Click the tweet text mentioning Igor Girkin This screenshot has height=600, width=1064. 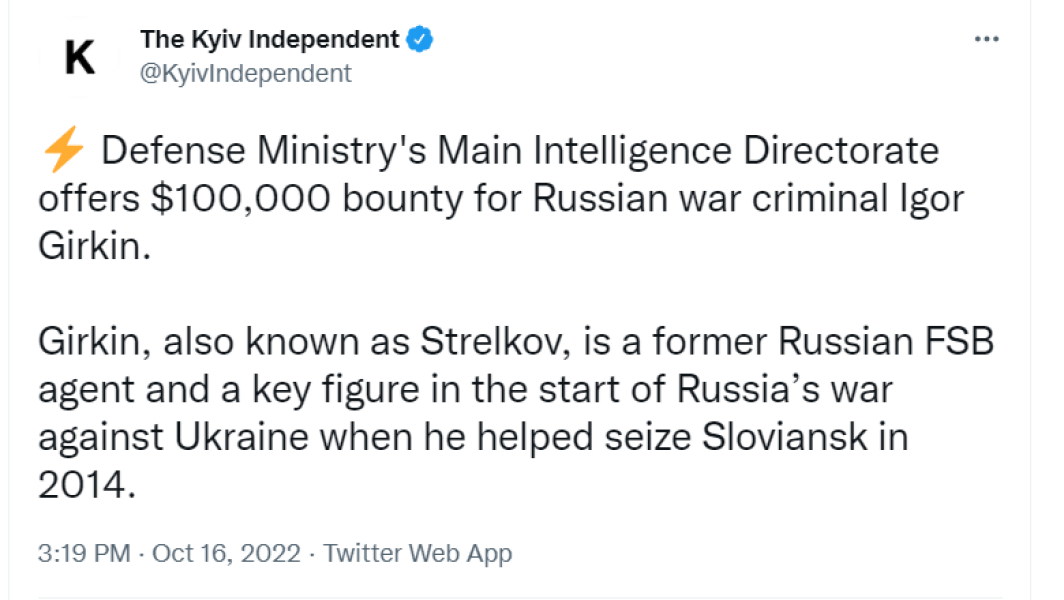coord(500,198)
